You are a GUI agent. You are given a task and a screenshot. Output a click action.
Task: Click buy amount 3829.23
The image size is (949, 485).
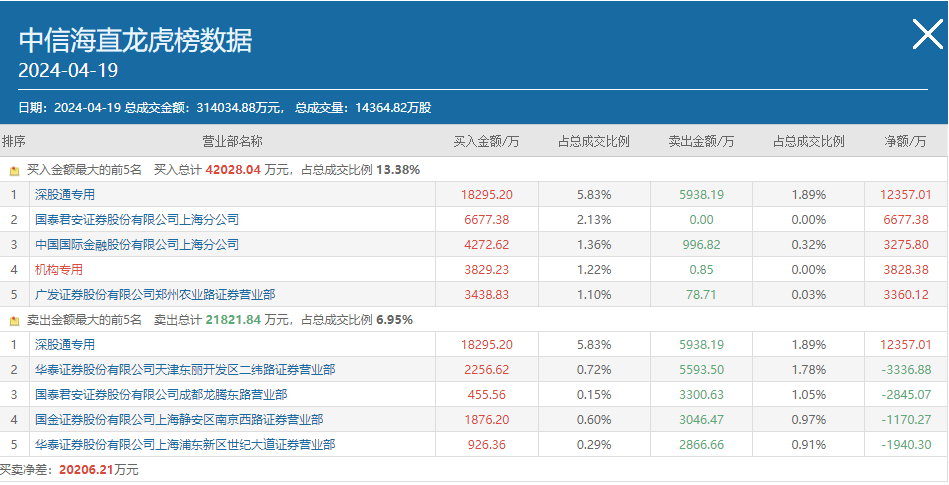pyautogui.click(x=487, y=269)
